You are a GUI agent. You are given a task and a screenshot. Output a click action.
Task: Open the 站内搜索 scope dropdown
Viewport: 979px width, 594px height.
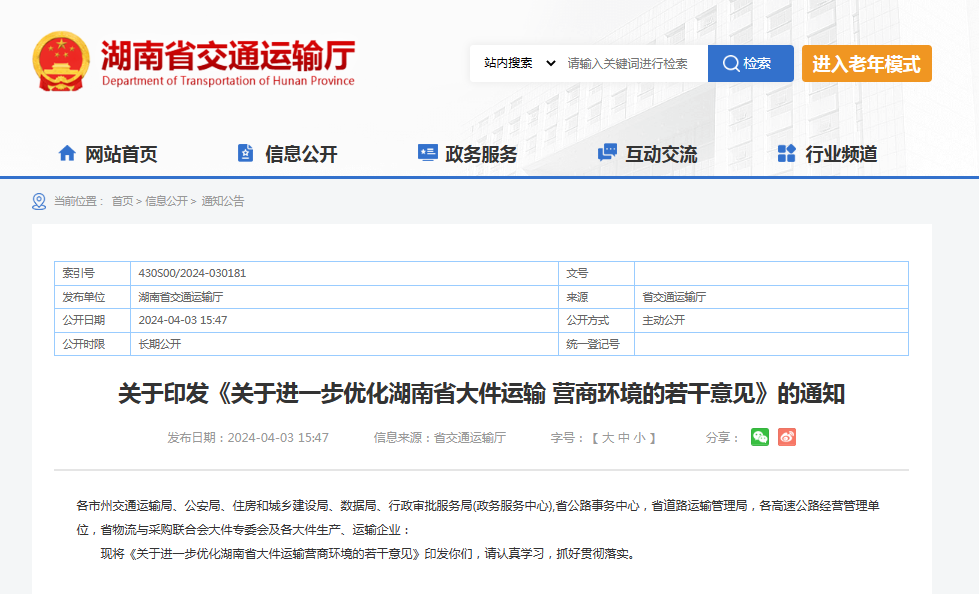coord(518,63)
